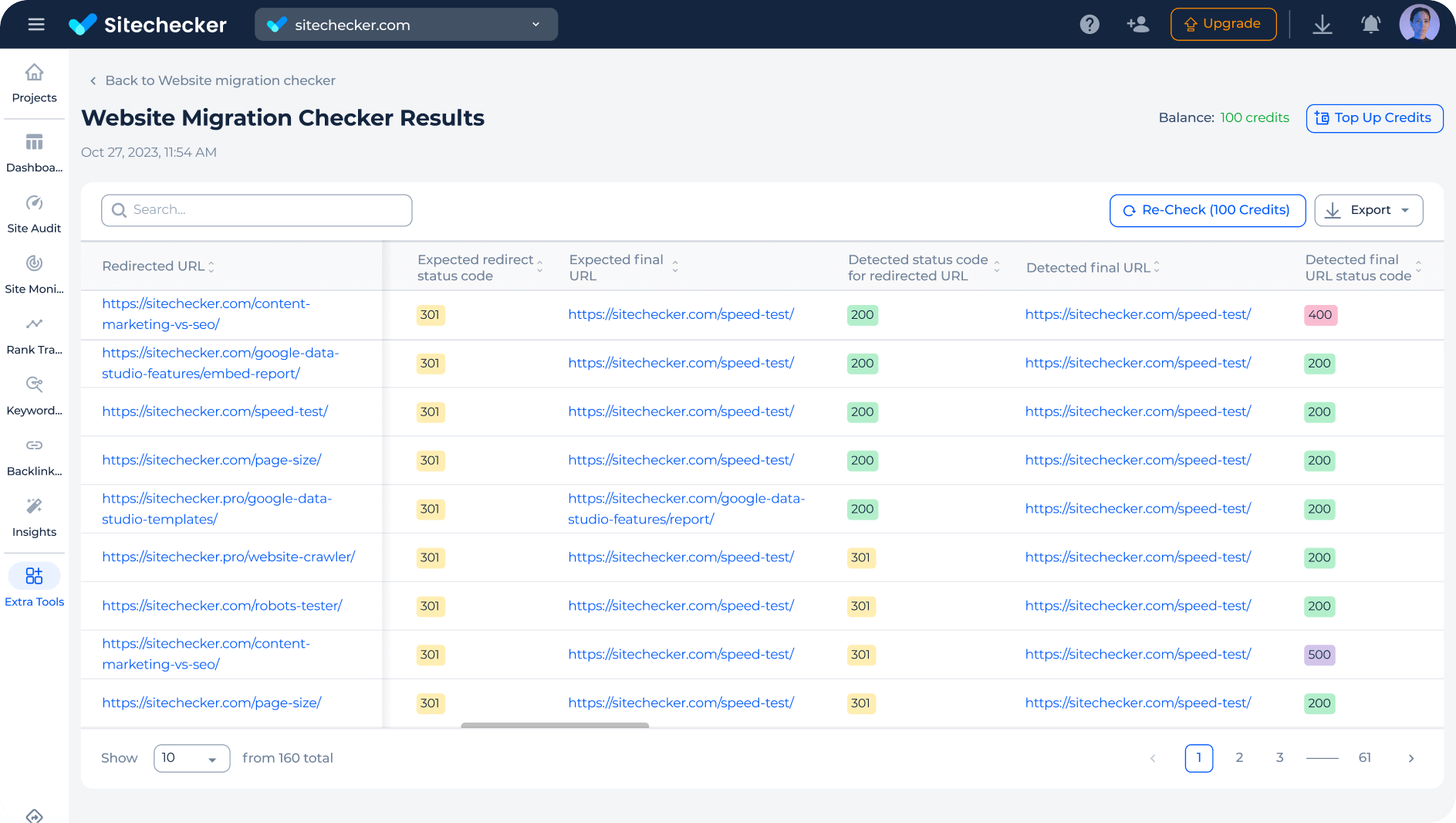Expand the sitechecker.com project dropdown
Screen dimensions: 1456x823
click(406, 25)
